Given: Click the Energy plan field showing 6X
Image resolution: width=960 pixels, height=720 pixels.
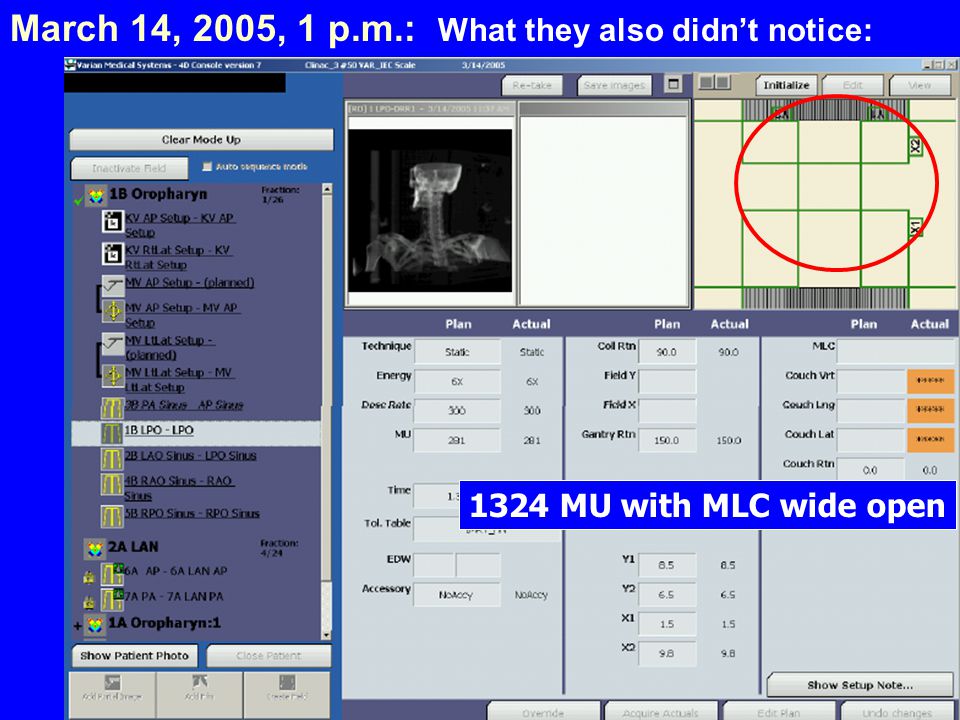Looking at the screenshot, I should pyautogui.click(x=457, y=381).
